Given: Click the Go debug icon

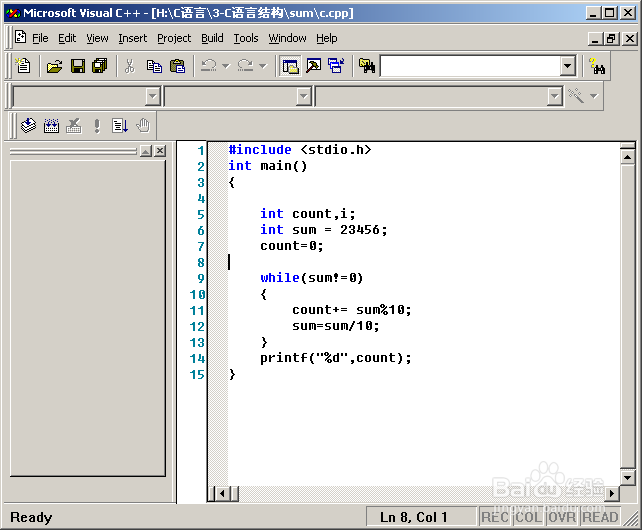Looking at the screenshot, I should 120,126.
